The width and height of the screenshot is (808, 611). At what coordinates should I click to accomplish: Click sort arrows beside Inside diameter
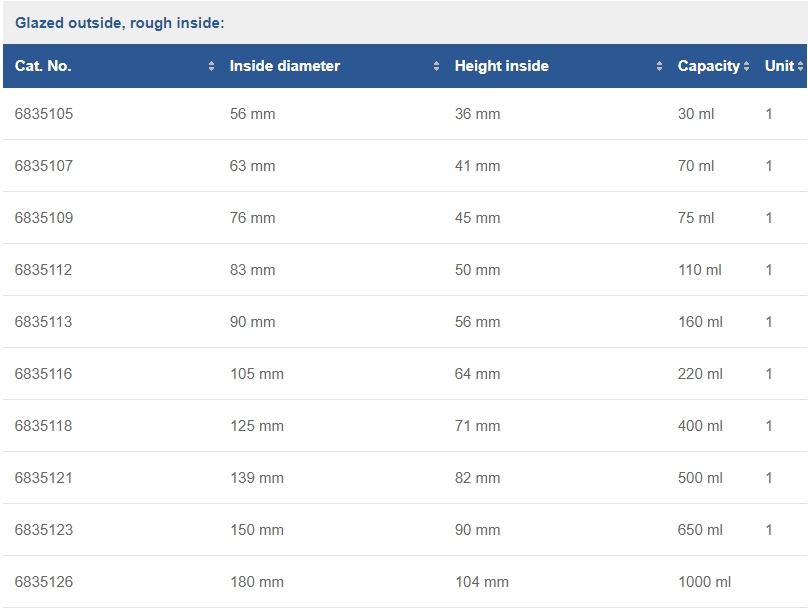pyautogui.click(x=436, y=66)
